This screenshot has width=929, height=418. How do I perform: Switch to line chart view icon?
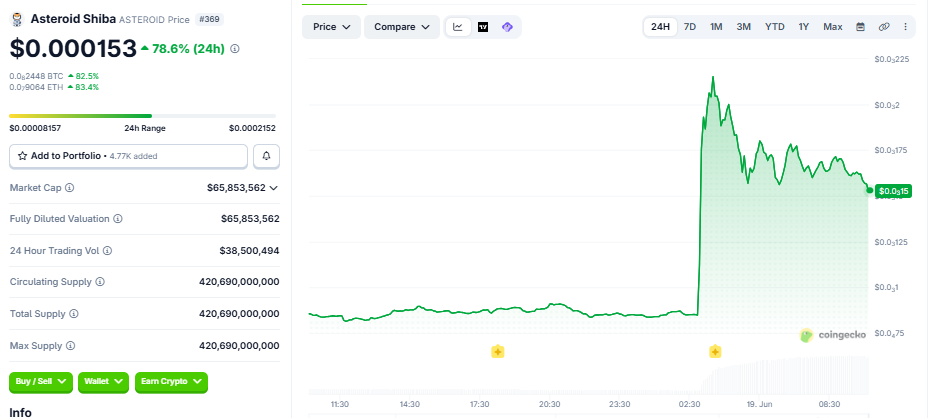(458, 27)
